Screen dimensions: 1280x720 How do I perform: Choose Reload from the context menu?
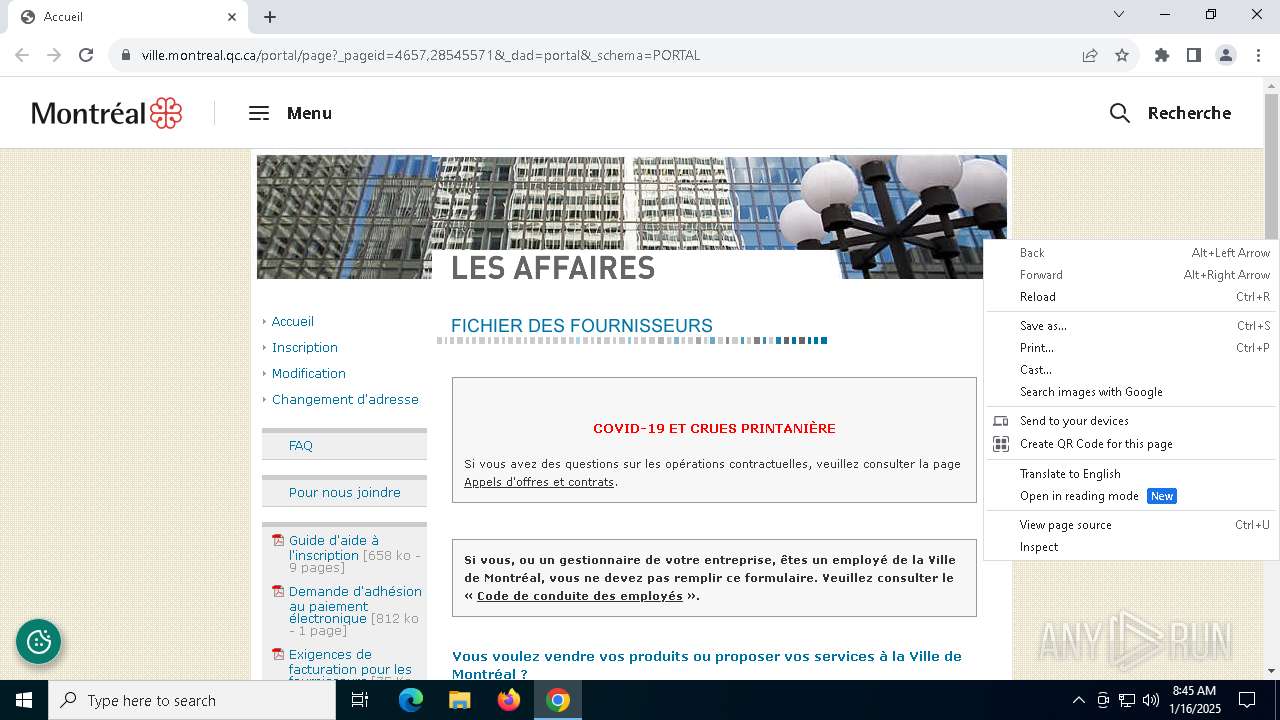(1131, 297)
